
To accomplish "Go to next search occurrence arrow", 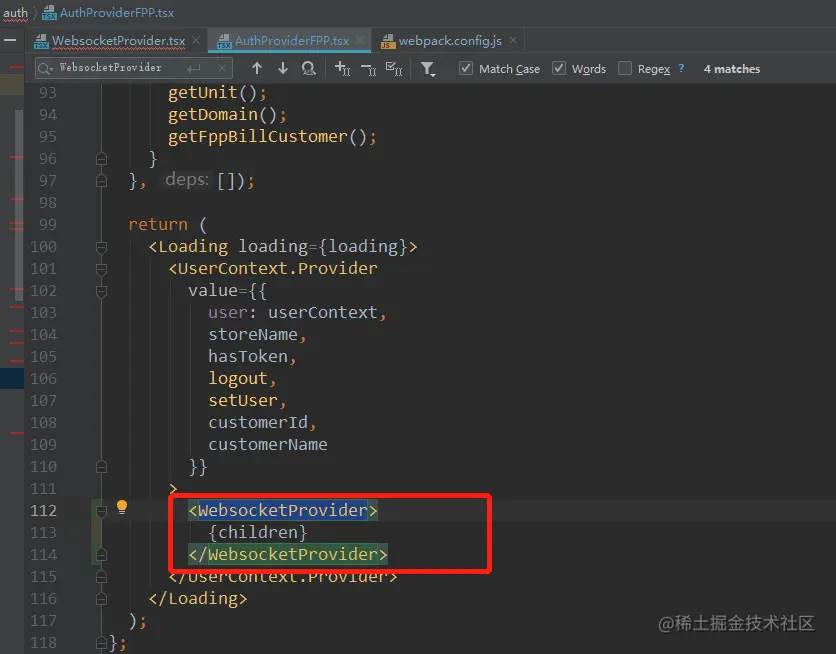I will pos(283,68).
